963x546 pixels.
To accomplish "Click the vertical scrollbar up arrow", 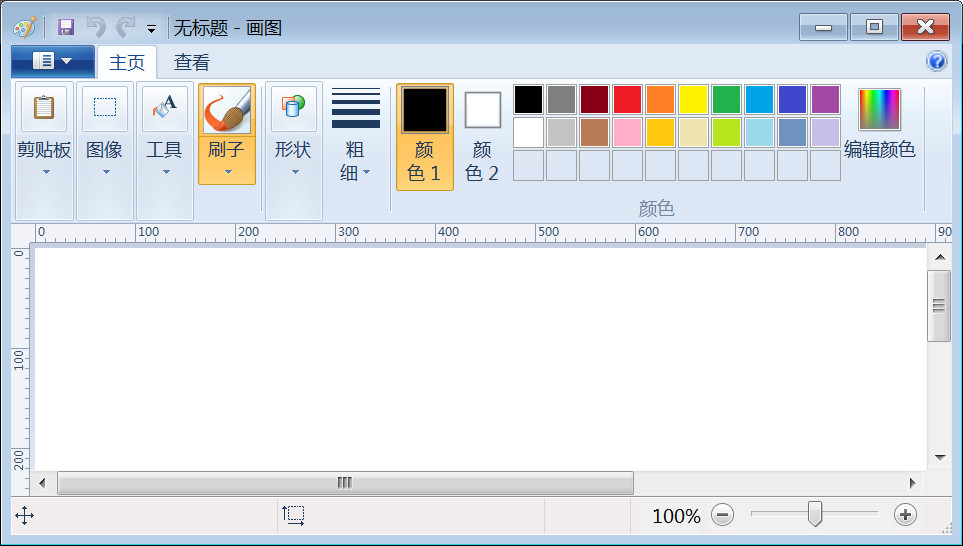I will tap(940, 257).
